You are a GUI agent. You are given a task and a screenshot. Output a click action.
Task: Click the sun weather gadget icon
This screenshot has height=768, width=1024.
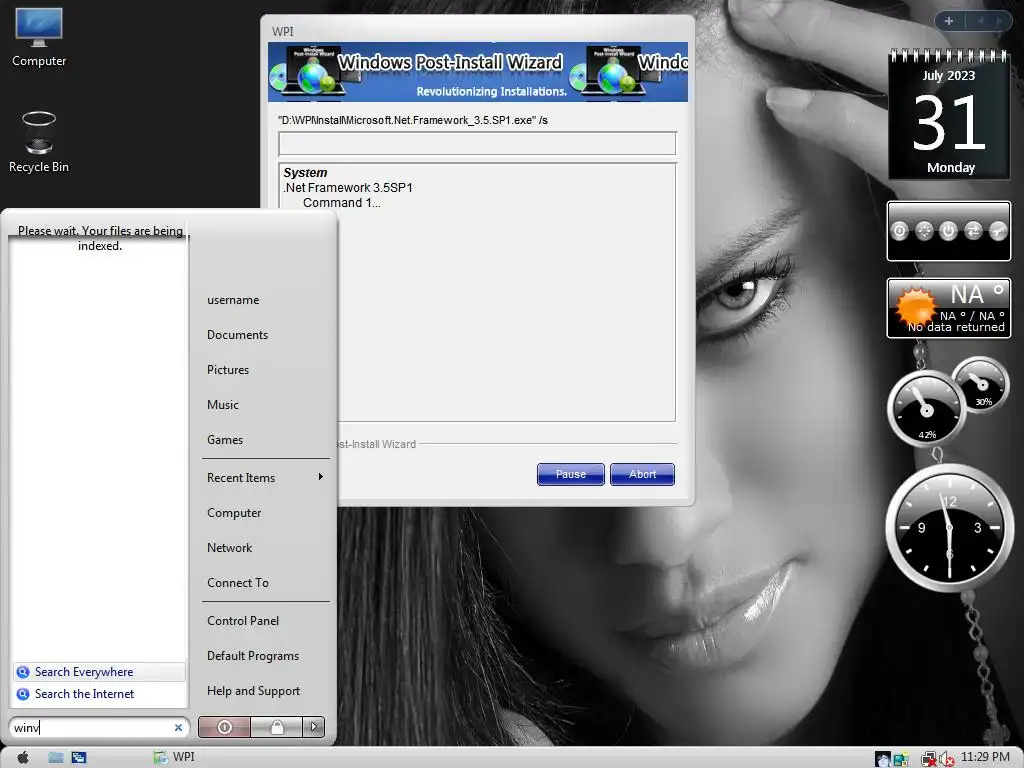click(x=916, y=306)
